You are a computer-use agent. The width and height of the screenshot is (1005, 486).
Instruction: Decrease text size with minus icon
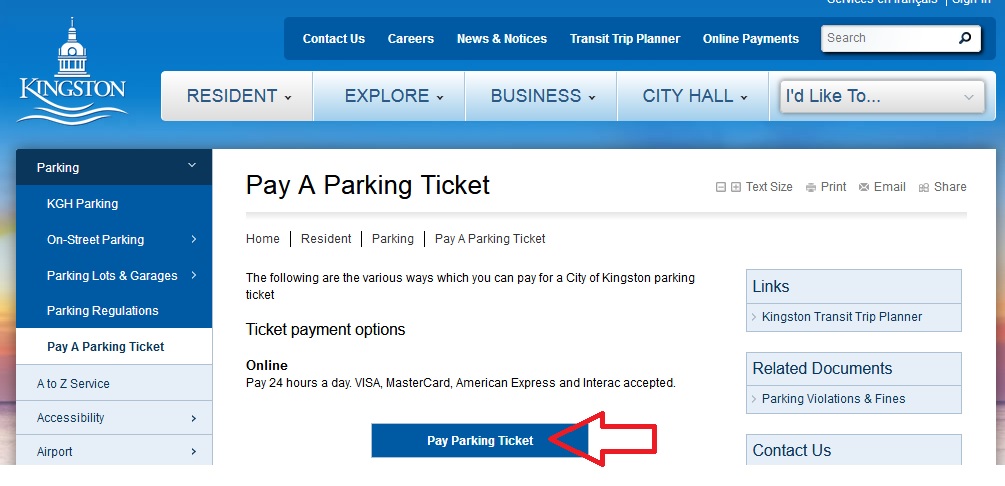721,187
